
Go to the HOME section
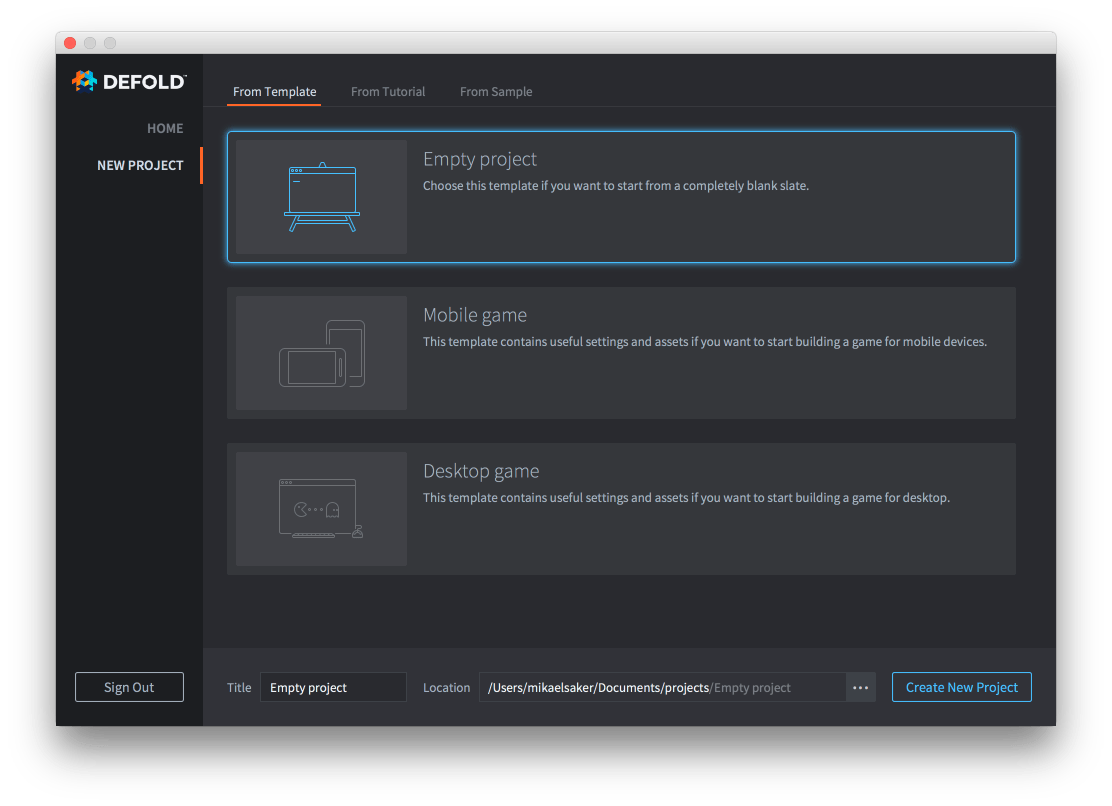(x=164, y=128)
